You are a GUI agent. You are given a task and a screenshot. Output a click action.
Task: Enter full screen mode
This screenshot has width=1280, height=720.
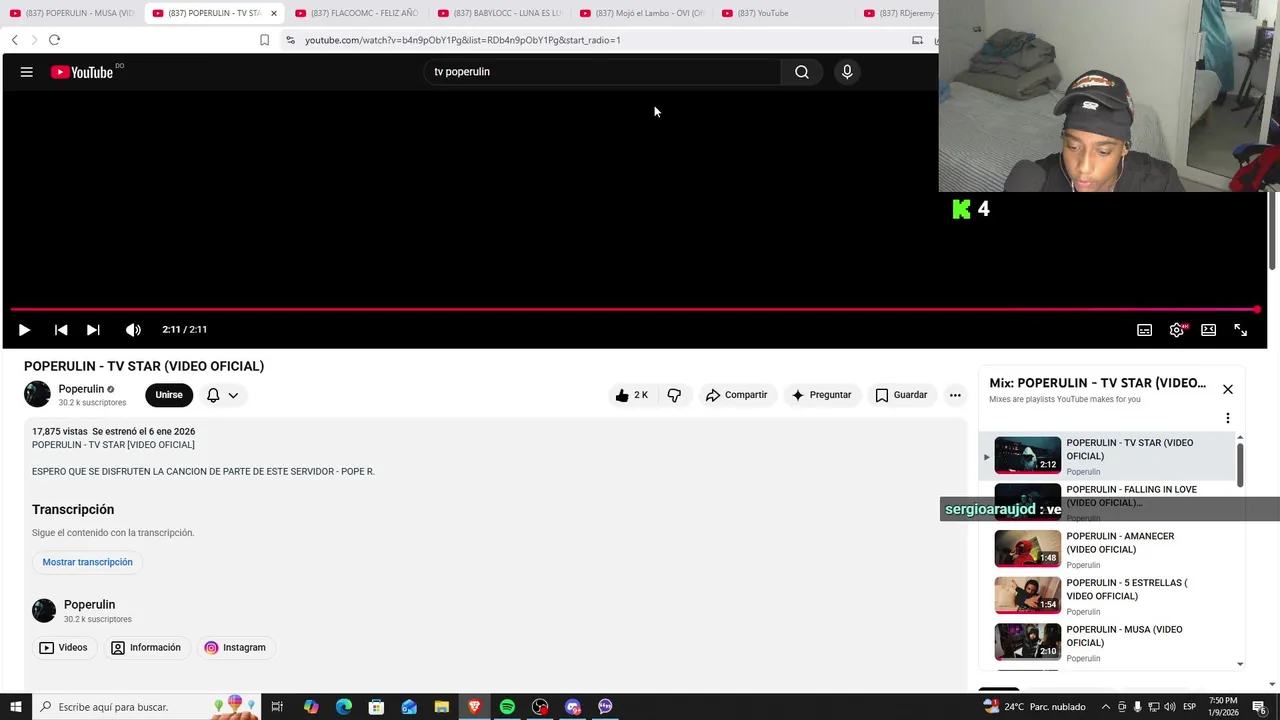tap(1240, 330)
